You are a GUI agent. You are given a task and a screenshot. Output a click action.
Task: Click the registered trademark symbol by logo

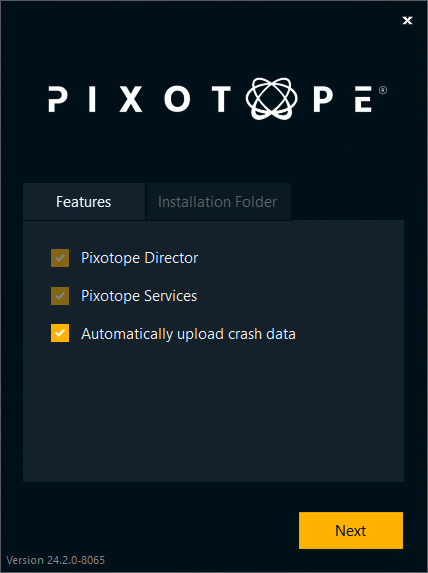pyautogui.click(x=383, y=90)
